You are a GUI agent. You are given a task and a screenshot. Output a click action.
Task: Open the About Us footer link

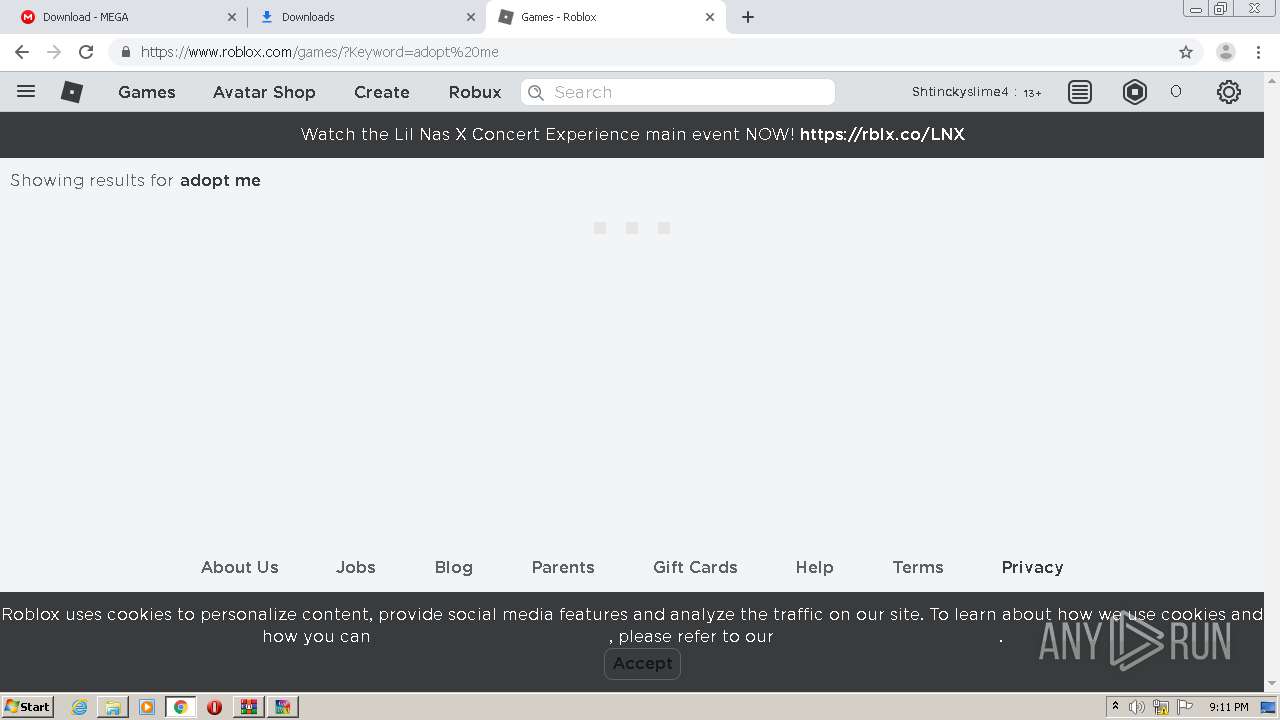coord(240,567)
